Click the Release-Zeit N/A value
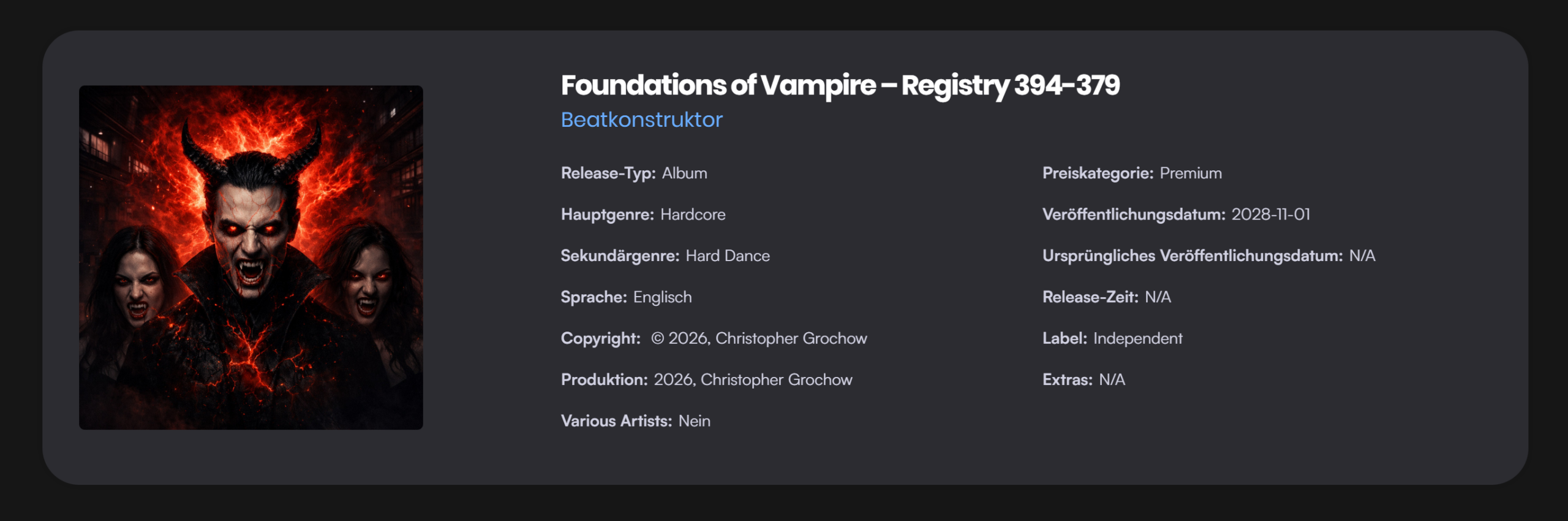This screenshot has width=1568, height=521. coord(1158,297)
